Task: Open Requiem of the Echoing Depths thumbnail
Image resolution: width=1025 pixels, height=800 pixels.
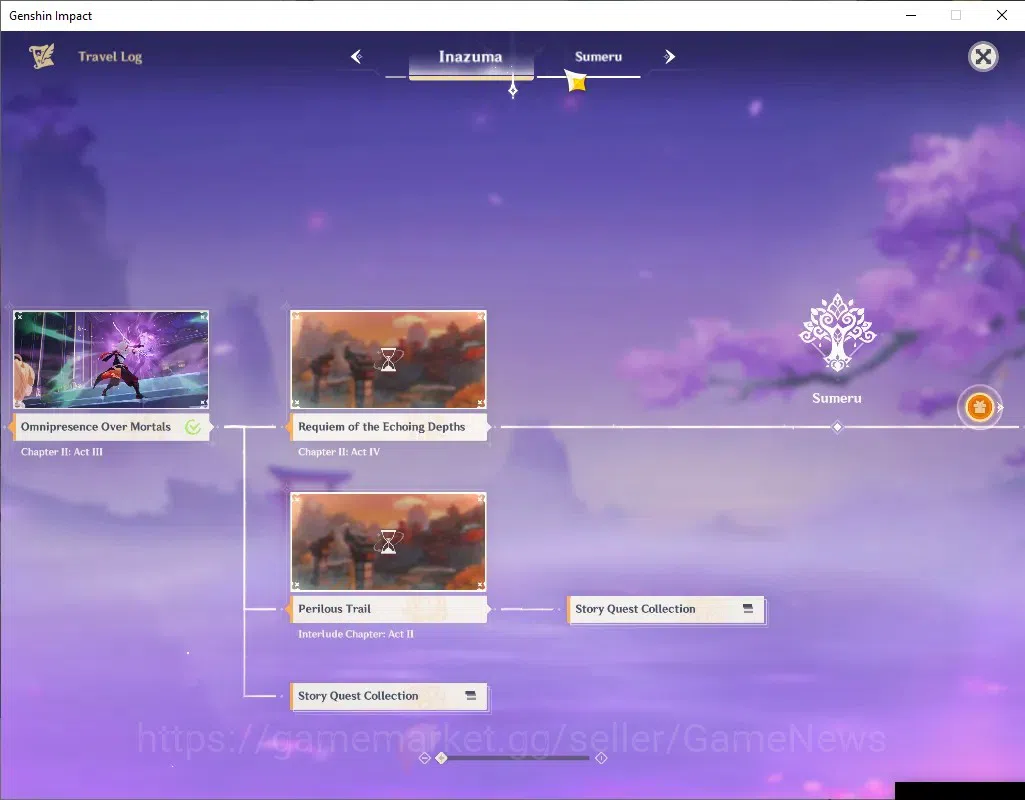Action: (388, 359)
